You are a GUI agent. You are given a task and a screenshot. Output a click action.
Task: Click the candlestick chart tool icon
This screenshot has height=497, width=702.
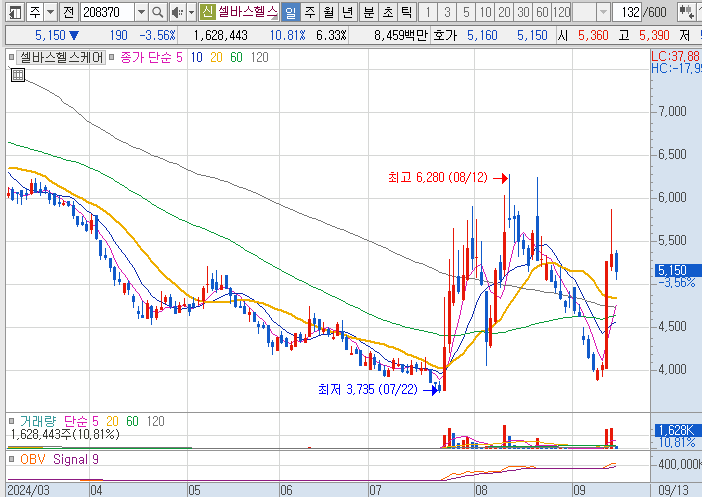click(x=686, y=12)
